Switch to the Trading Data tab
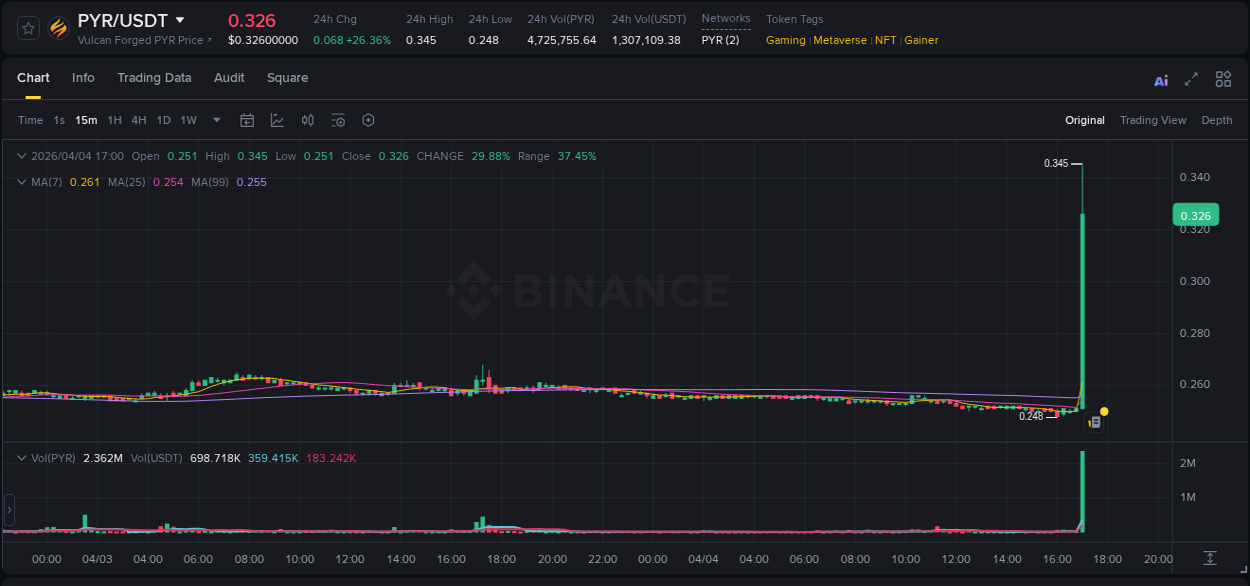The width and height of the screenshot is (1250, 586). [154, 78]
